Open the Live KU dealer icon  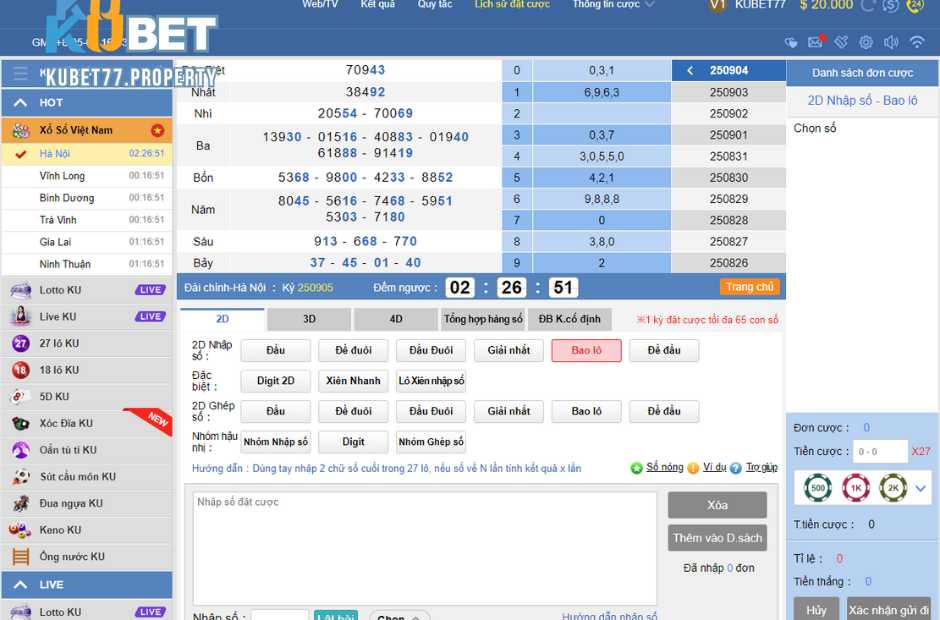[x=20, y=317]
